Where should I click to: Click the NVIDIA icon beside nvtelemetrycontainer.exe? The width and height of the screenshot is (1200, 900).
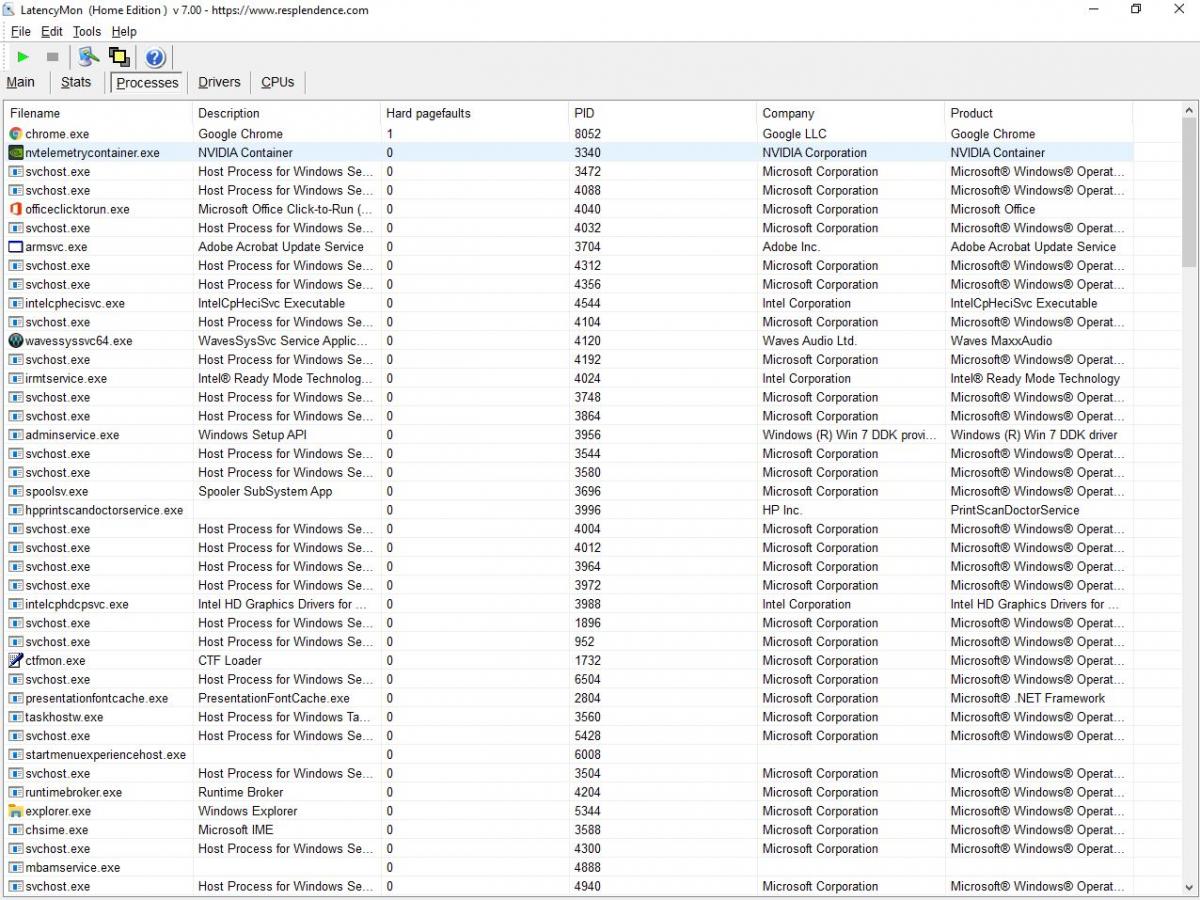[16, 153]
